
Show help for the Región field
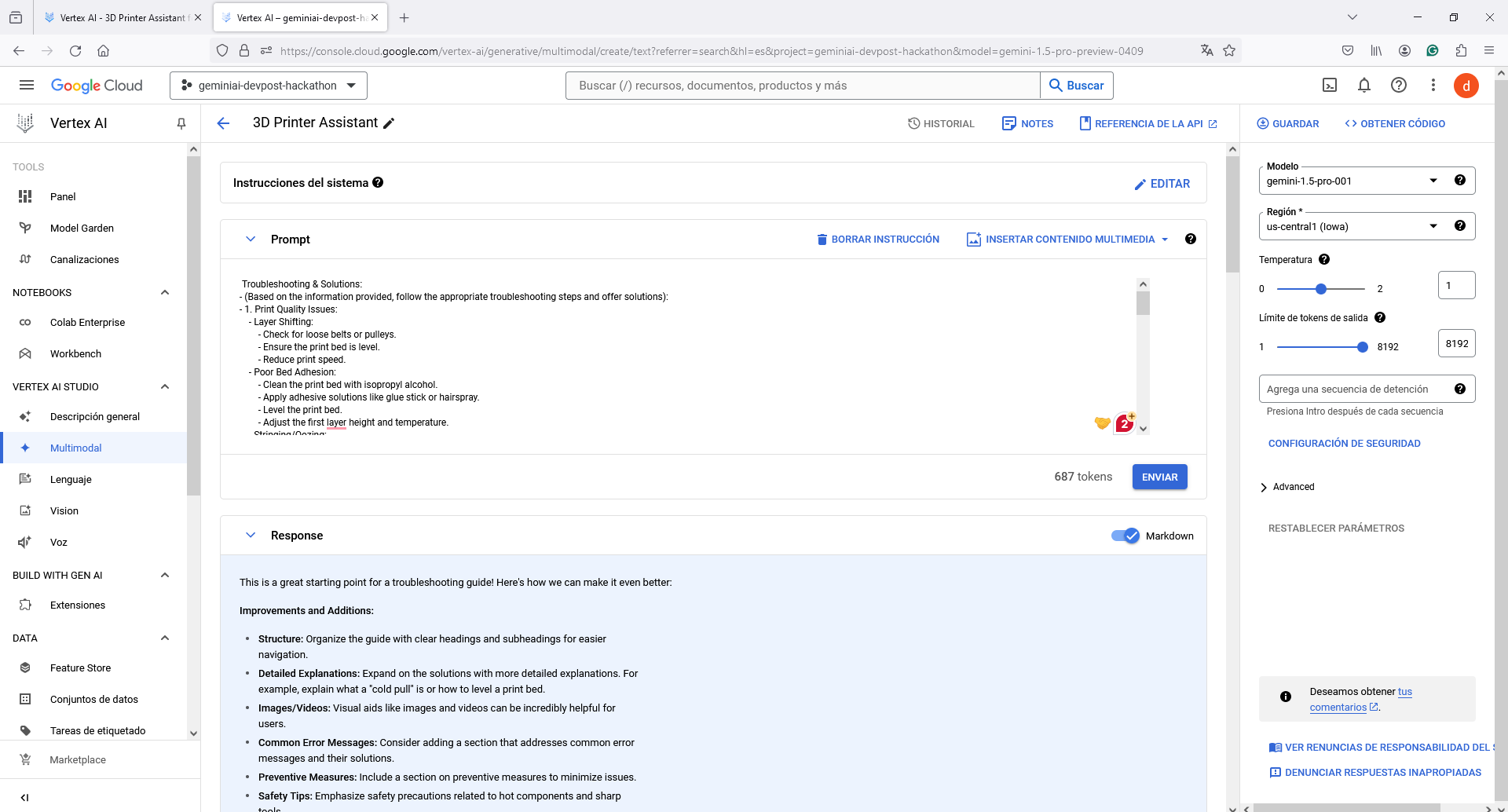pos(1460,225)
